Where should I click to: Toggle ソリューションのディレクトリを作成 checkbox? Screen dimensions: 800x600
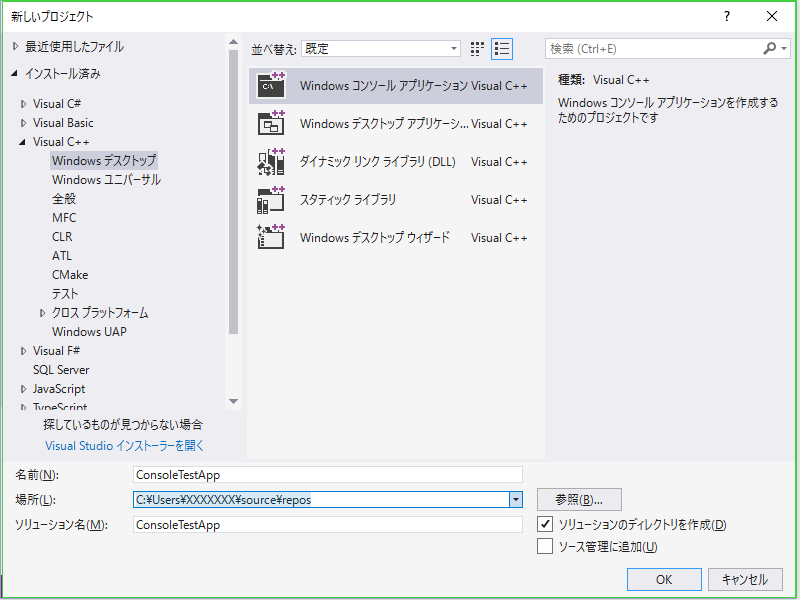545,524
